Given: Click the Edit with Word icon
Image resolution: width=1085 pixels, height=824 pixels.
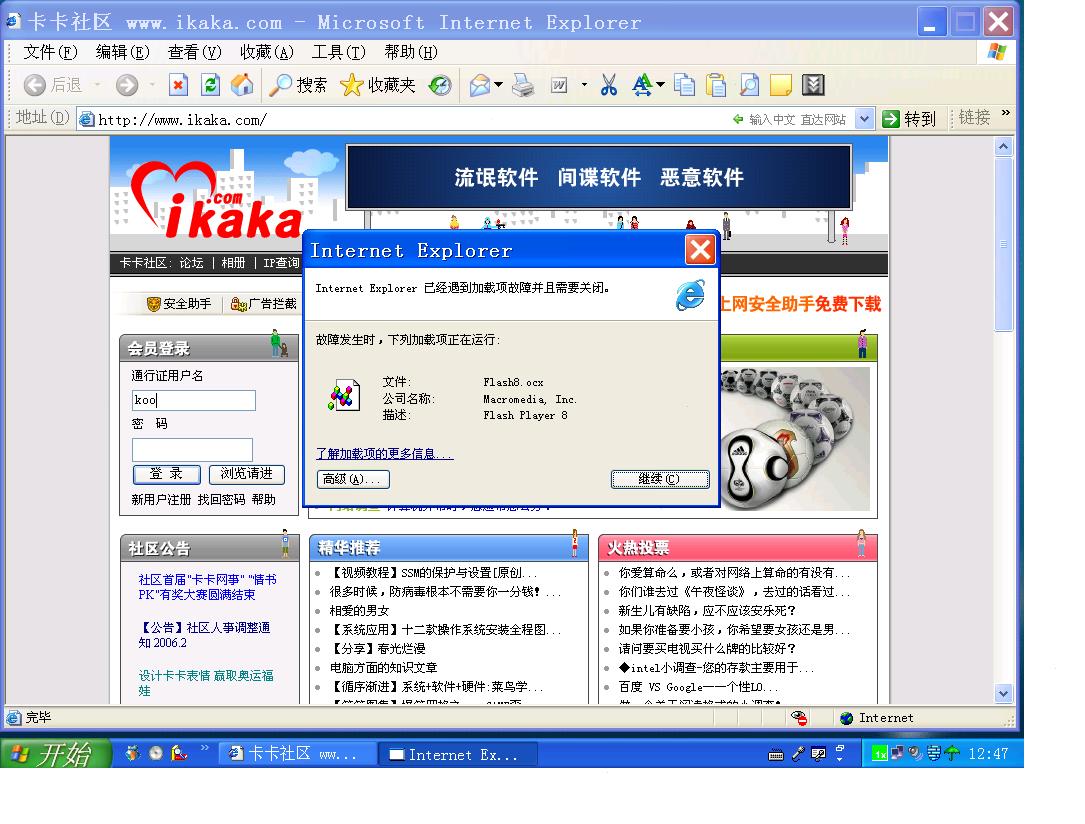Looking at the screenshot, I should 559,85.
